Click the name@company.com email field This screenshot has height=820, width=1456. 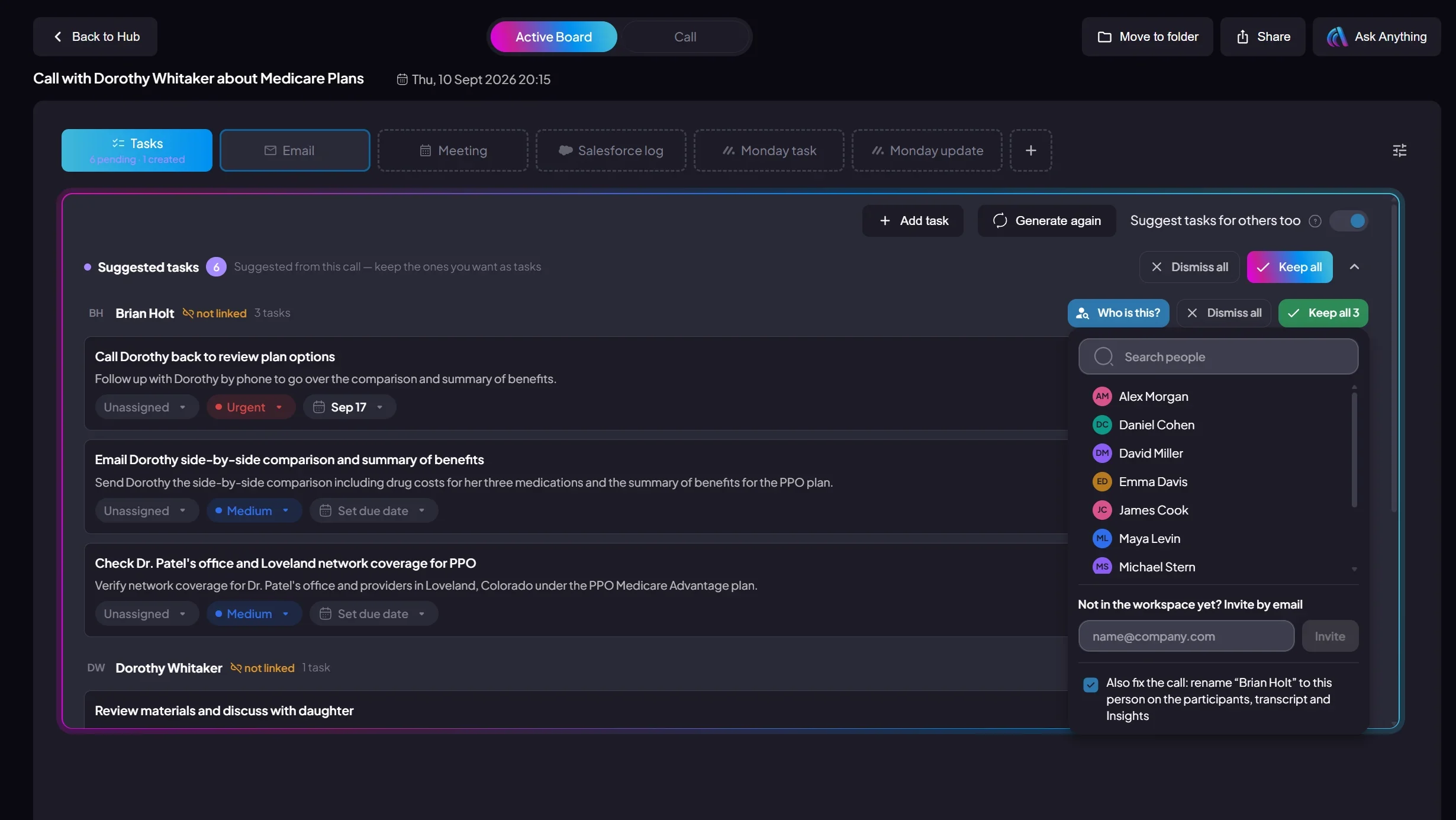(1186, 636)
